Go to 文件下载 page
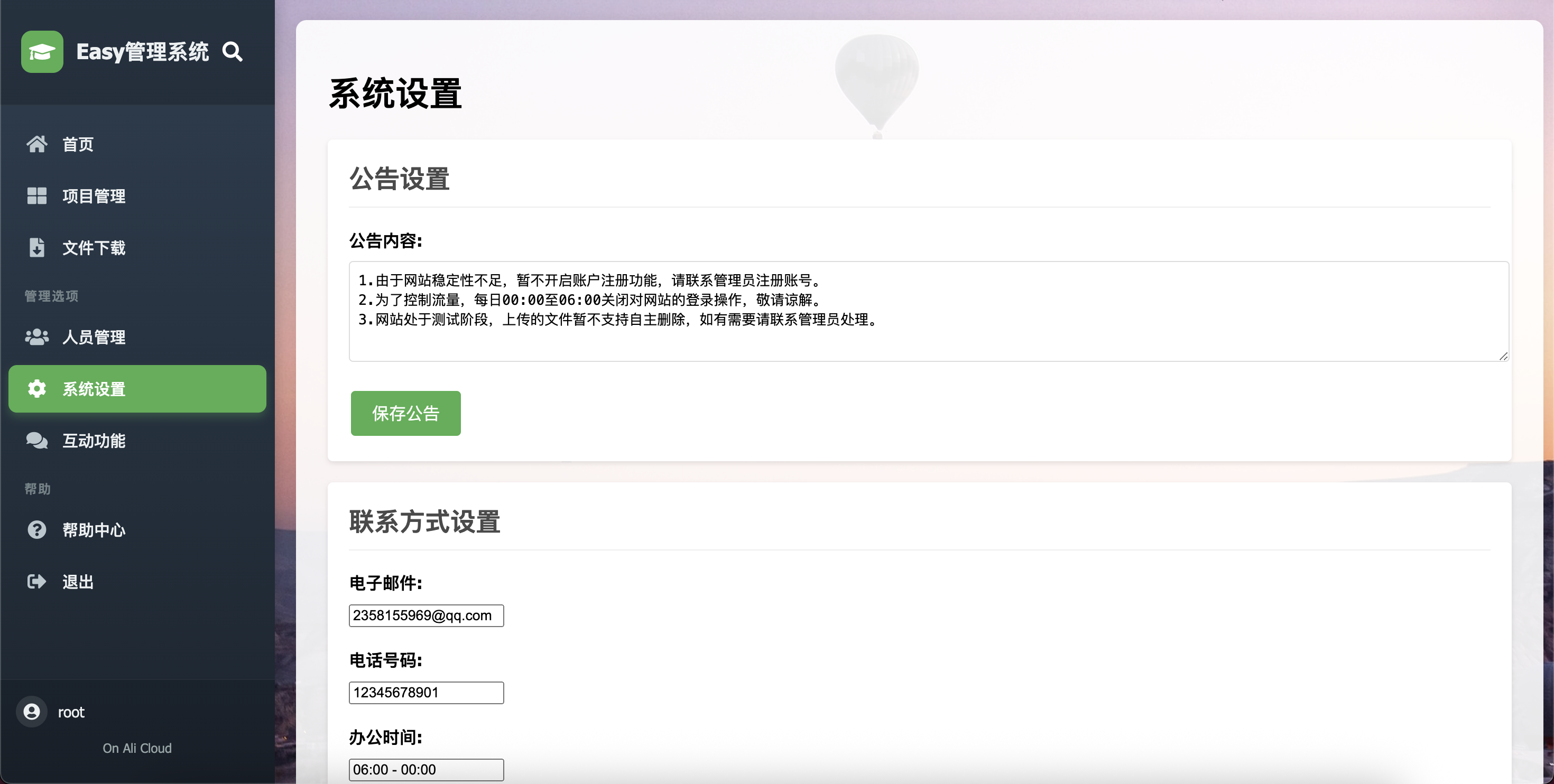 point(94,248)
